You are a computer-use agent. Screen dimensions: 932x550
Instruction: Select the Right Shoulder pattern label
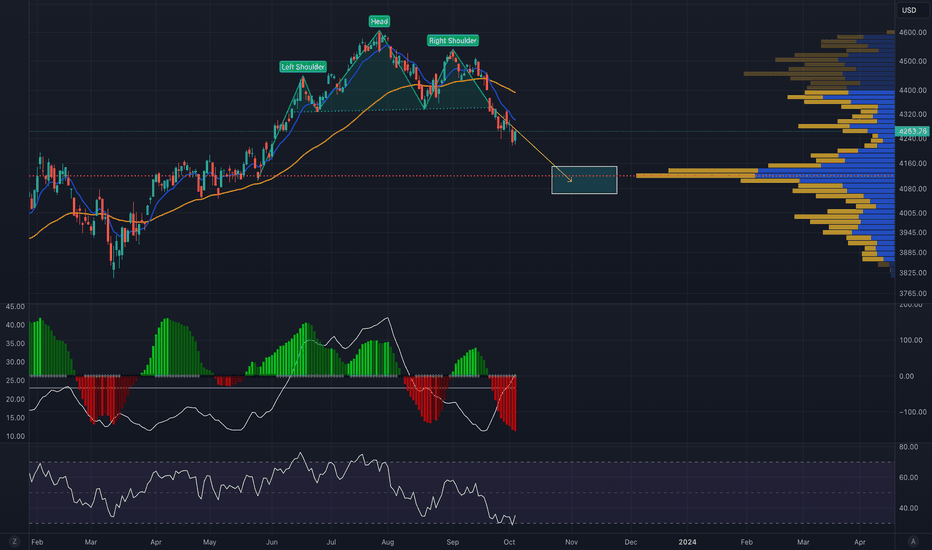tap(453, 40)
